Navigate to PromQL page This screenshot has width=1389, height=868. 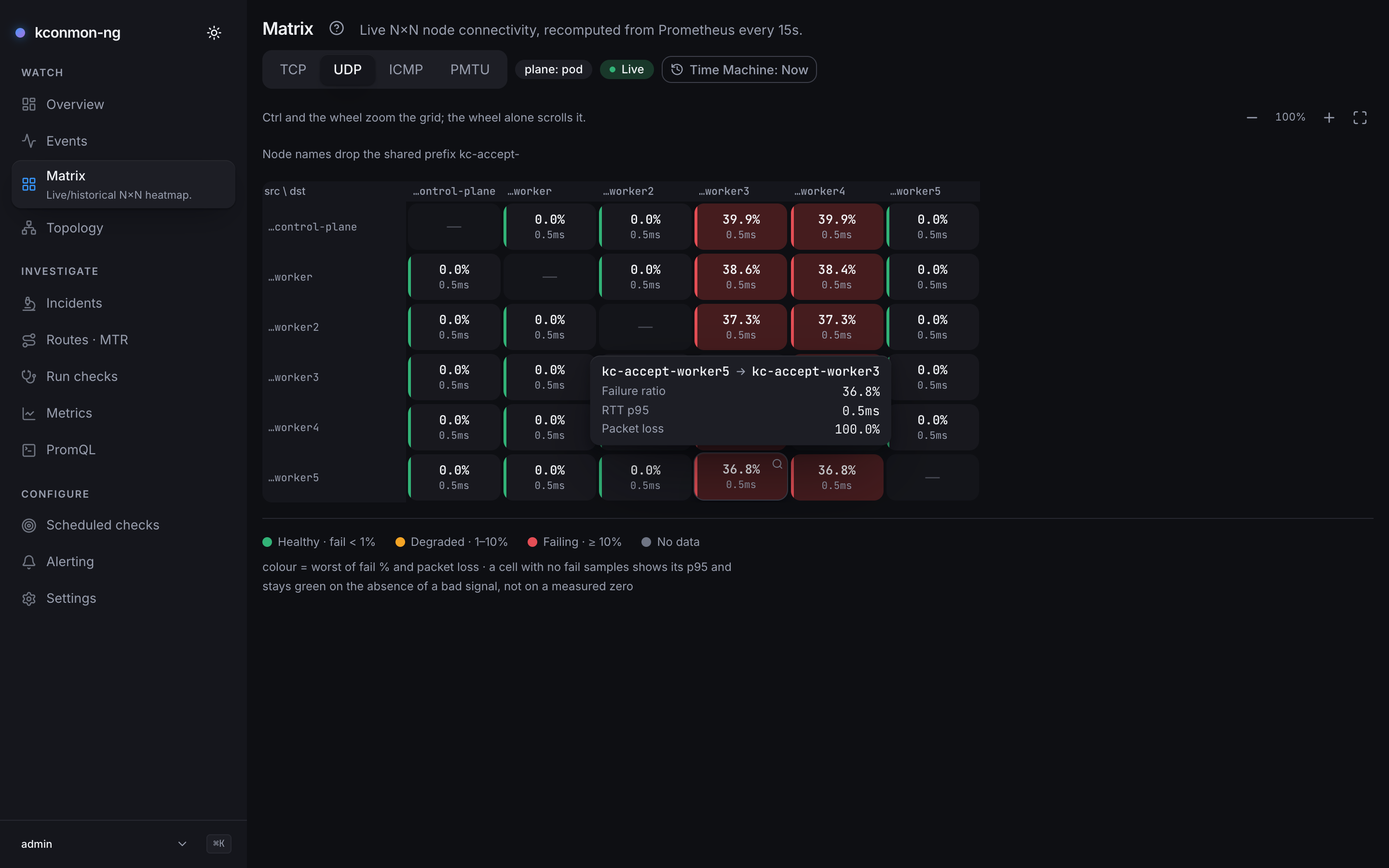[x=123, y=450]
